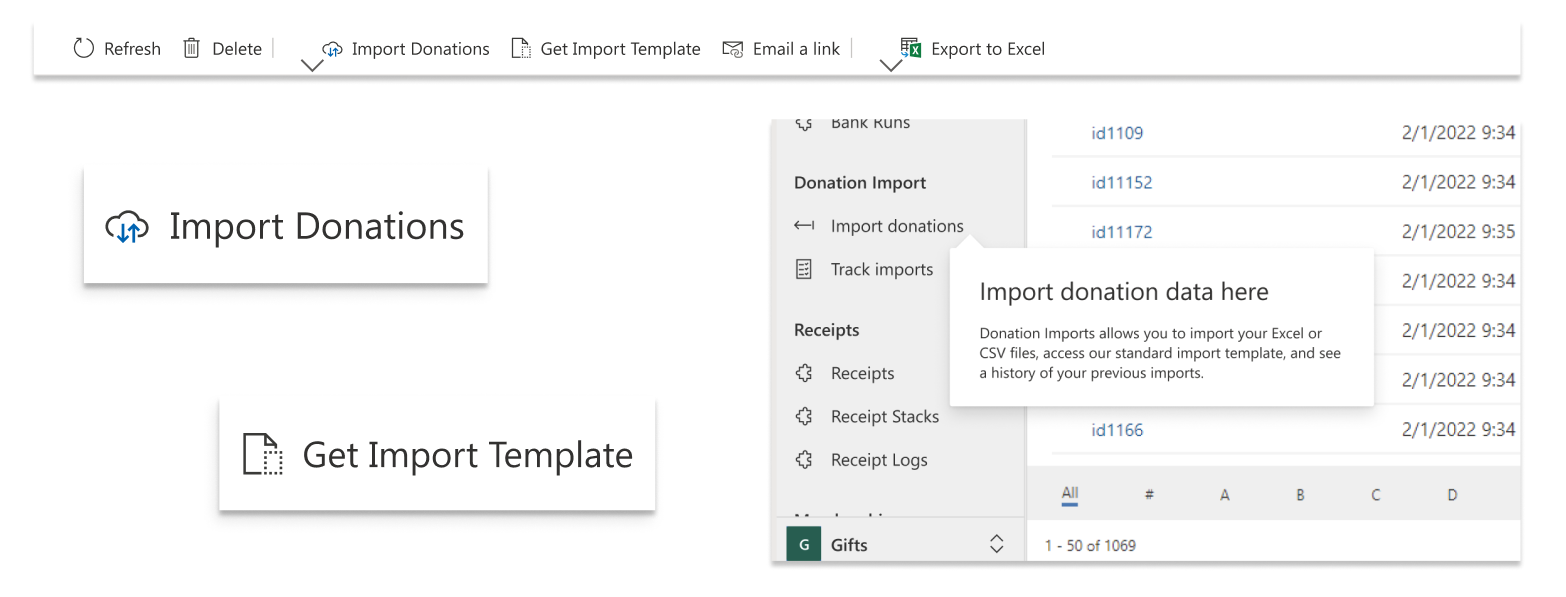Expand the dropdown chevron before Import Donations
This screenshot has height=597, width=1566.
(312, 66)
